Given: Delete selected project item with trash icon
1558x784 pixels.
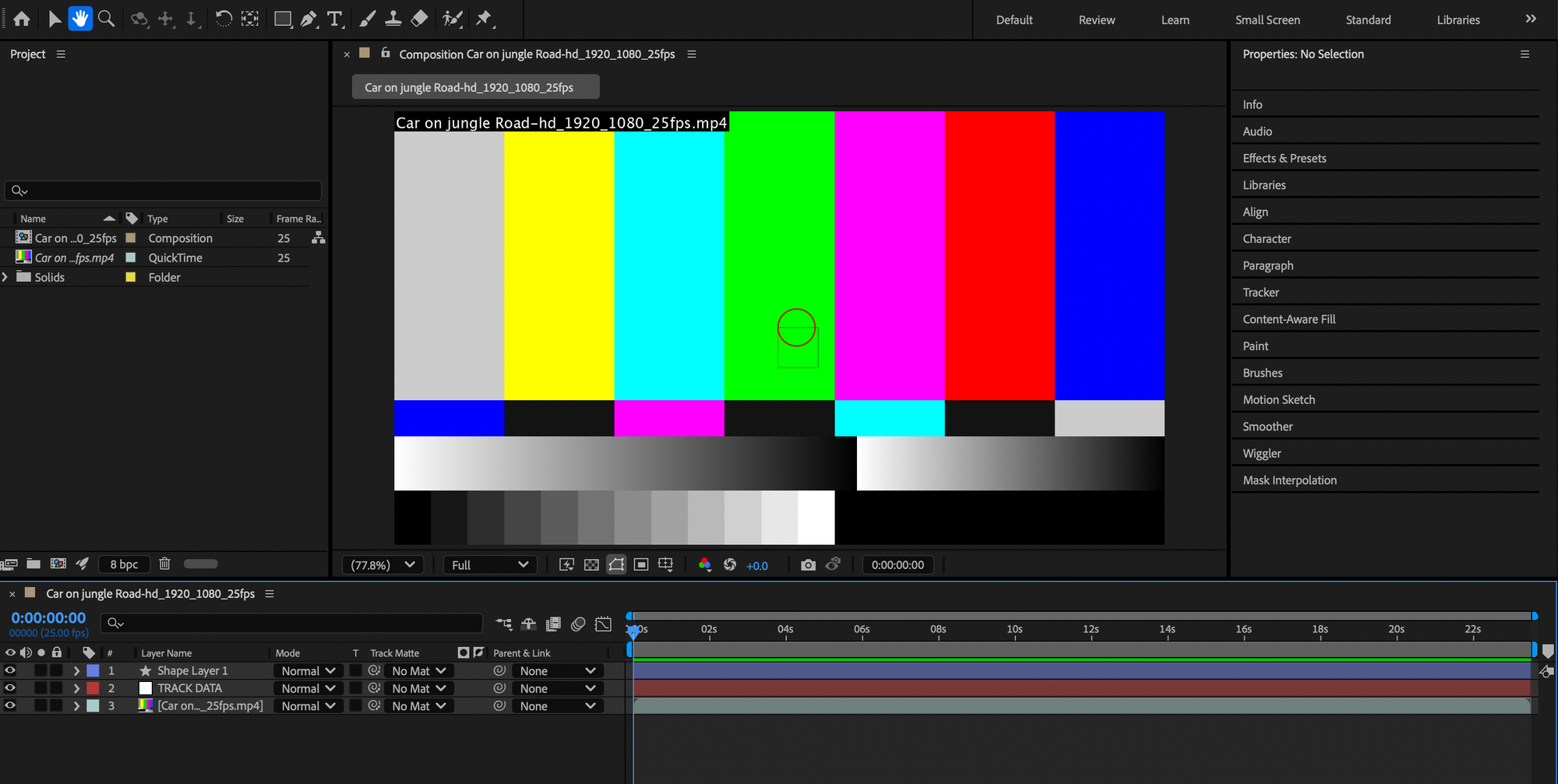Looking at the screenshot, I should (164, 564).
